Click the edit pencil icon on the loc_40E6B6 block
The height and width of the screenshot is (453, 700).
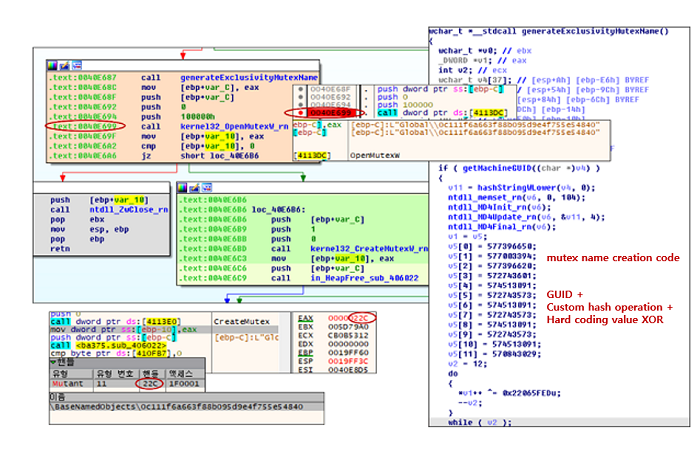[194, 188]
